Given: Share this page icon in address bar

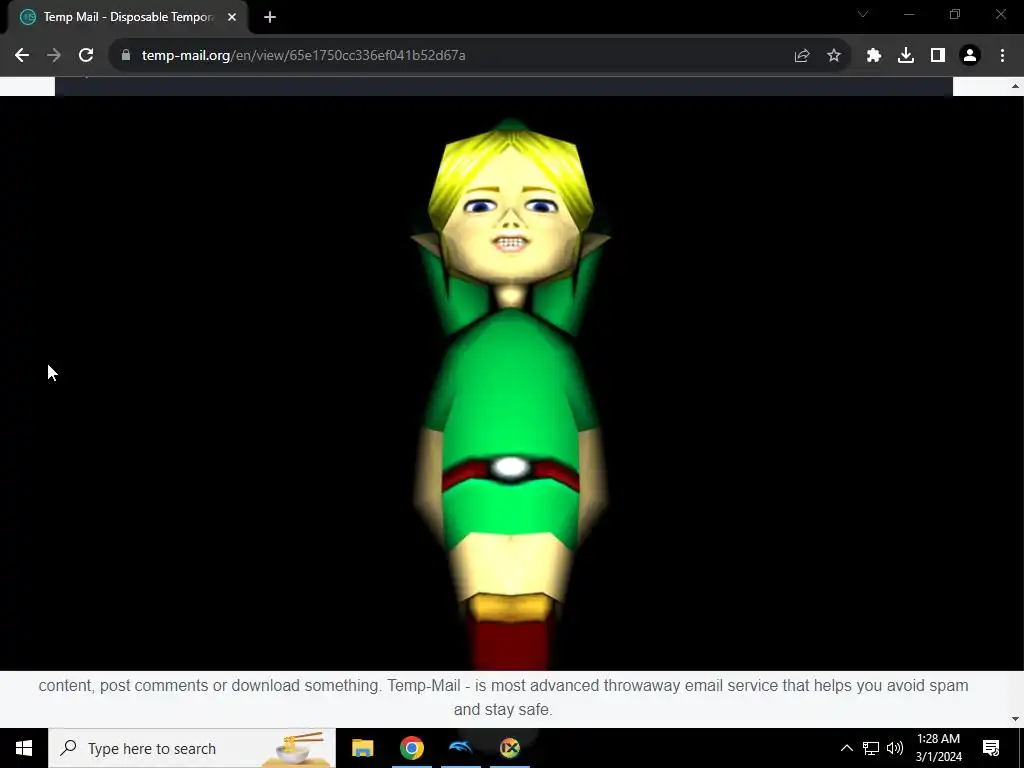Looking at the screenshot, I should click(802, 56).
